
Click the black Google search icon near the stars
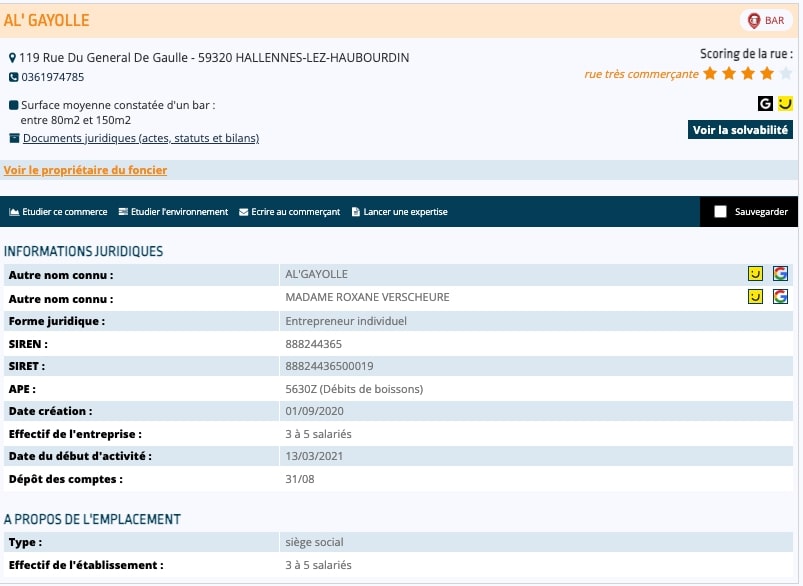point(765,103)
